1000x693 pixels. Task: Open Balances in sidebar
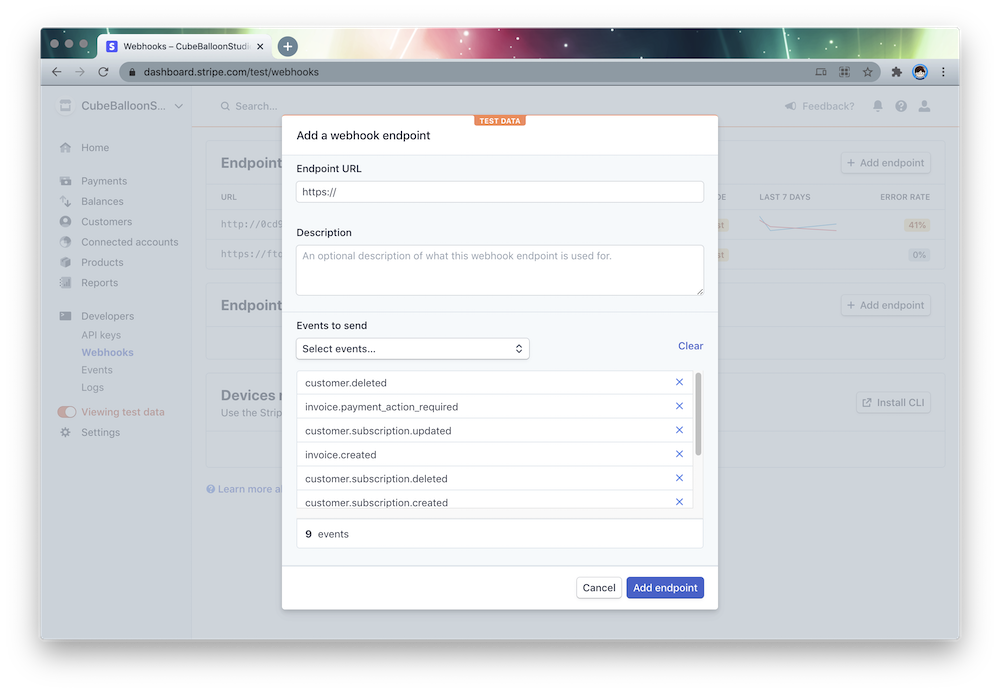(x=102, y=201)
